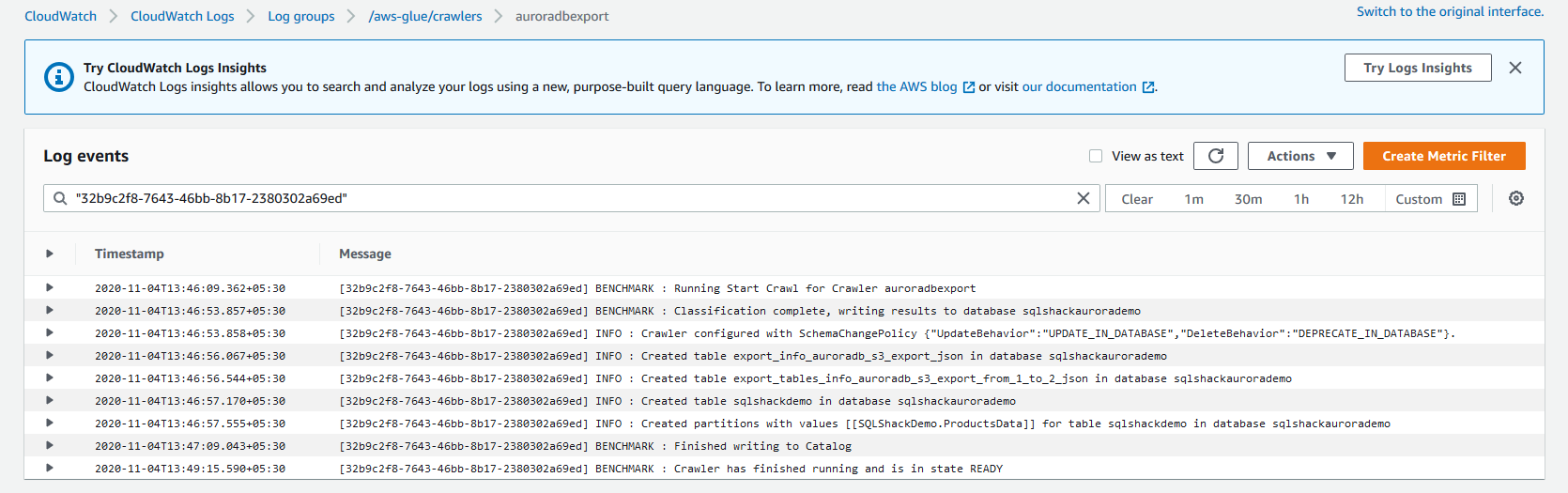Click the Create Metric Filter button
The width and height of the screenshot is (1568, 493).
[x=1443, y=156]
